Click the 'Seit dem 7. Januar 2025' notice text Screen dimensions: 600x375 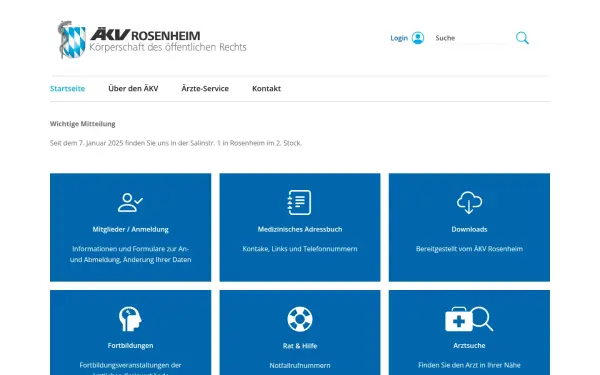tap(176, 143)
